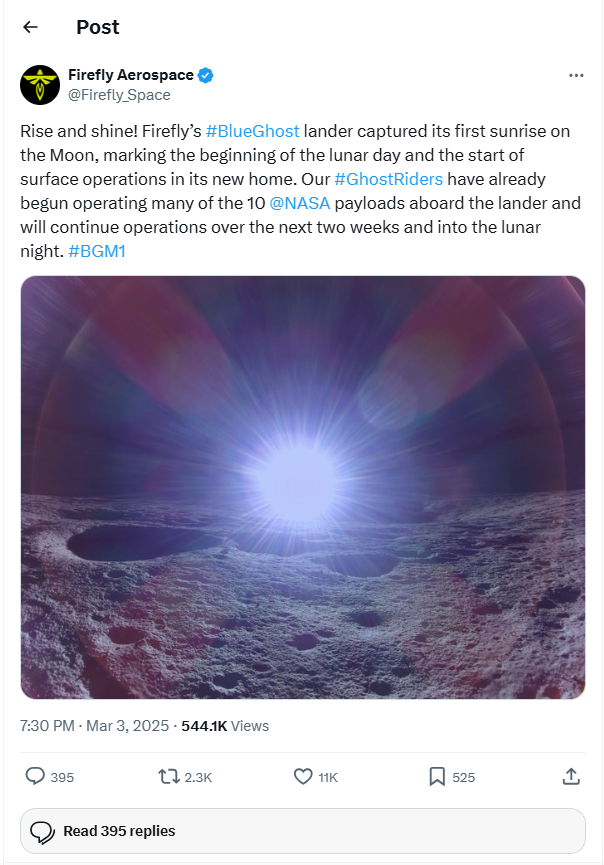Viewport: 604px width, 865px height.
Task: Click the reply speech bubble icon
Action: pyautogui.click(x=35, y=777)
